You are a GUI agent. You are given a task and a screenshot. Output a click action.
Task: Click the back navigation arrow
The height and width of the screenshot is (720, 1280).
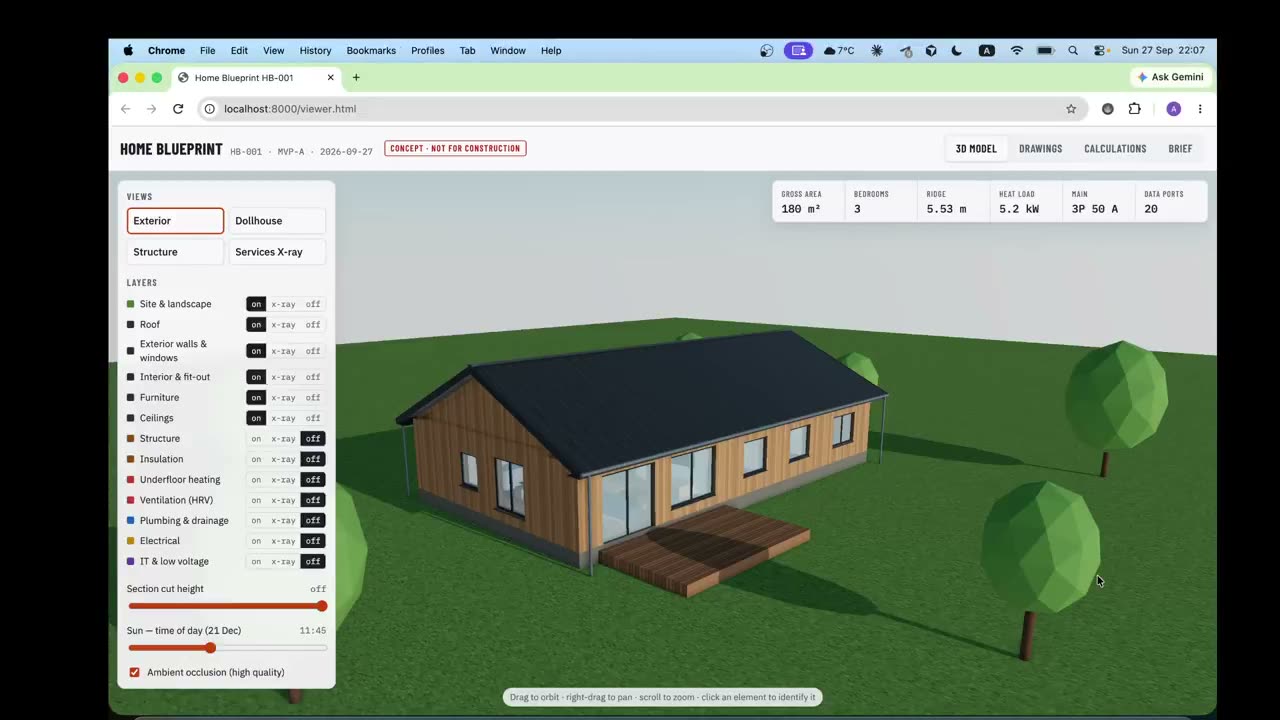click(125, 109)
